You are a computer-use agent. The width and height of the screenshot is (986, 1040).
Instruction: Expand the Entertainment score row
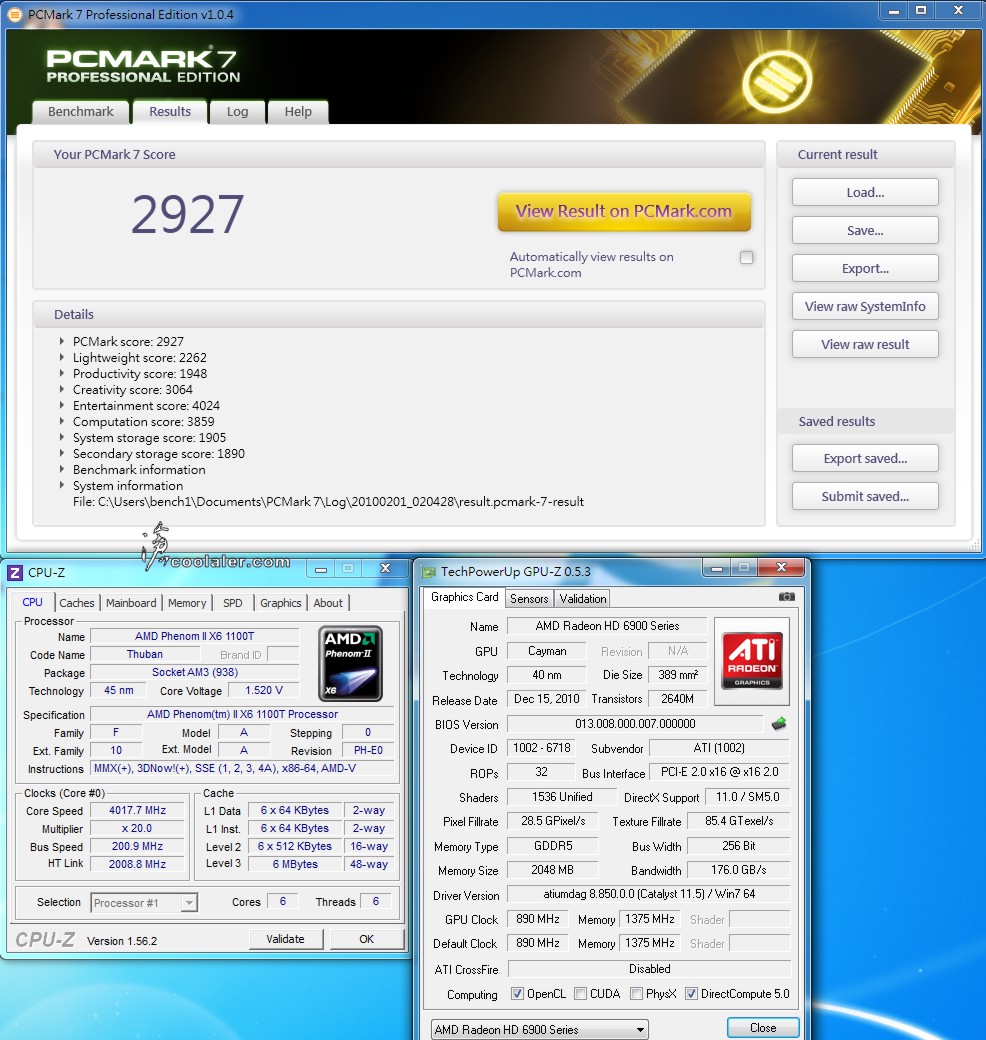tap(62, 405)
